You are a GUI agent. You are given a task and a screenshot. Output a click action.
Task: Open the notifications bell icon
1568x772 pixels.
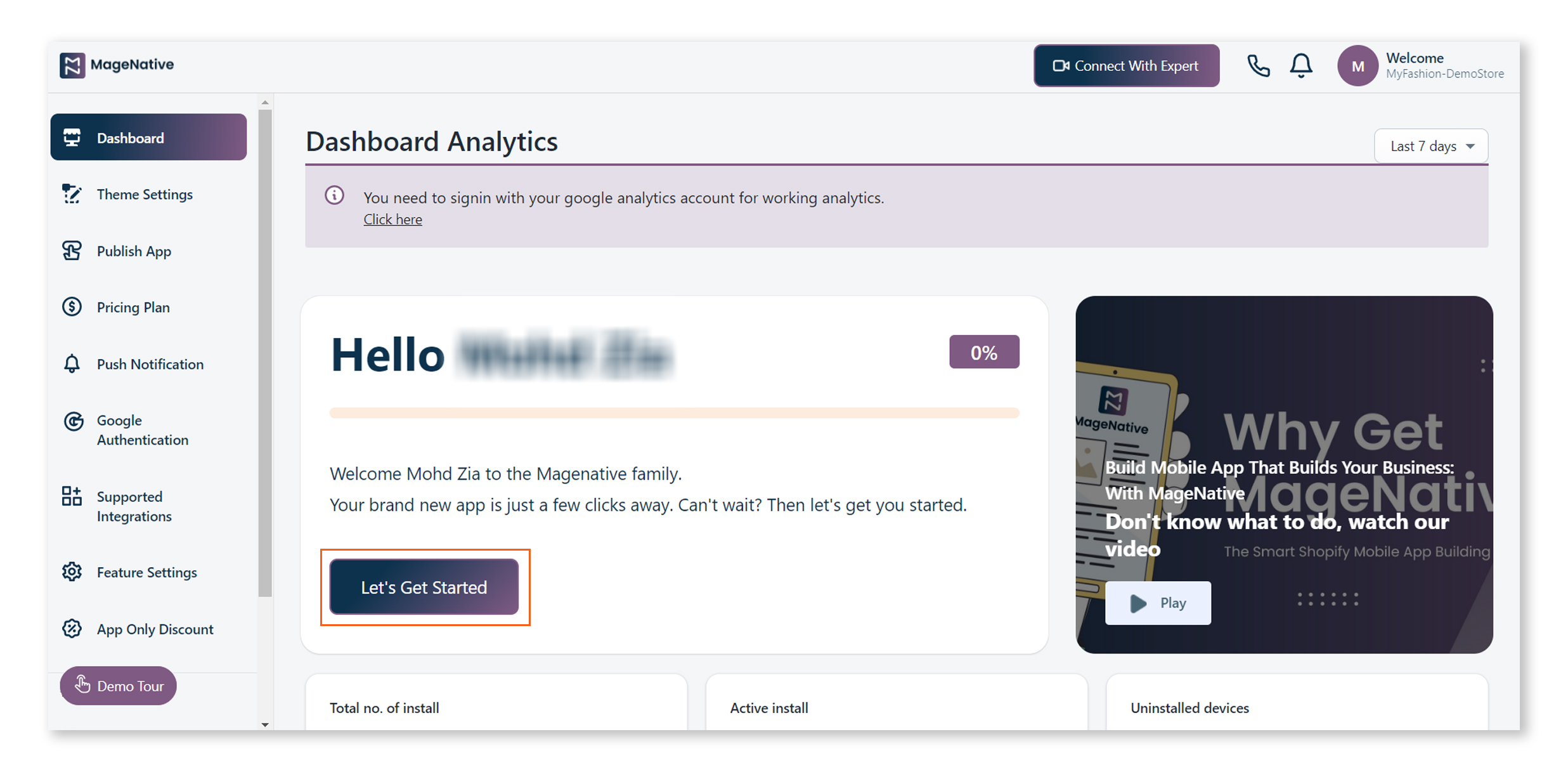pyautogui.click(x=1301, y=65)
